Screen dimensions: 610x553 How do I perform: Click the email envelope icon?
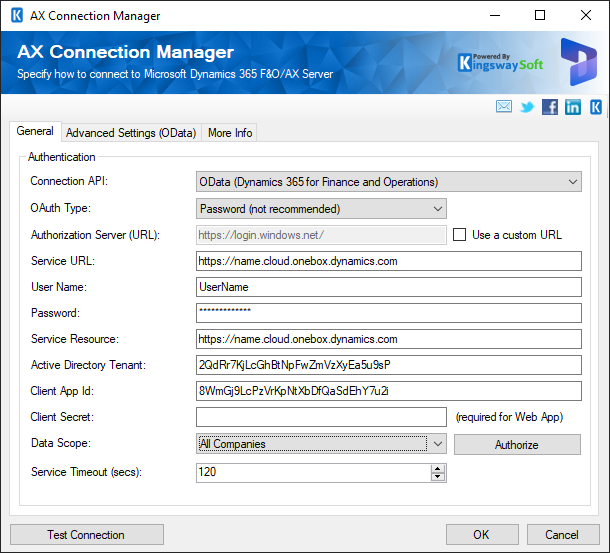coord(504,106)
